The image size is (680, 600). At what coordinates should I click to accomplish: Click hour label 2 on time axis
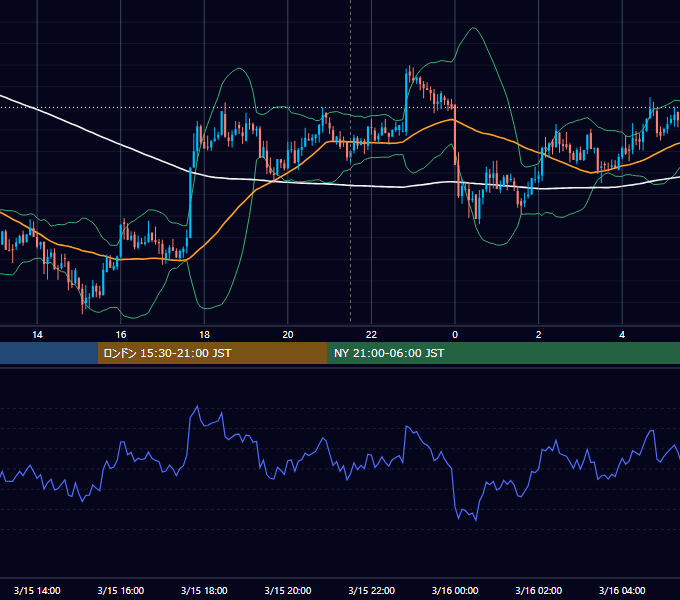(x=539, y=335)
